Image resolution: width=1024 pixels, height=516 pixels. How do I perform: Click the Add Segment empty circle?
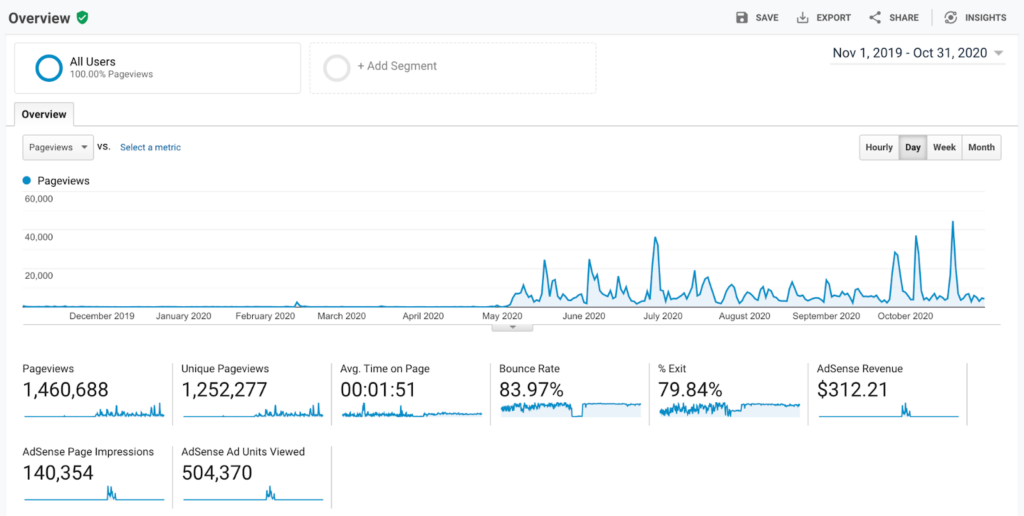337,68
